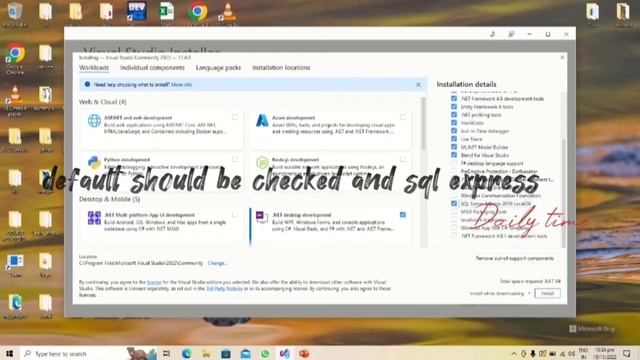Click the Change... location link
The height and width of the screenshot is (360, 640).
[217, 263]
